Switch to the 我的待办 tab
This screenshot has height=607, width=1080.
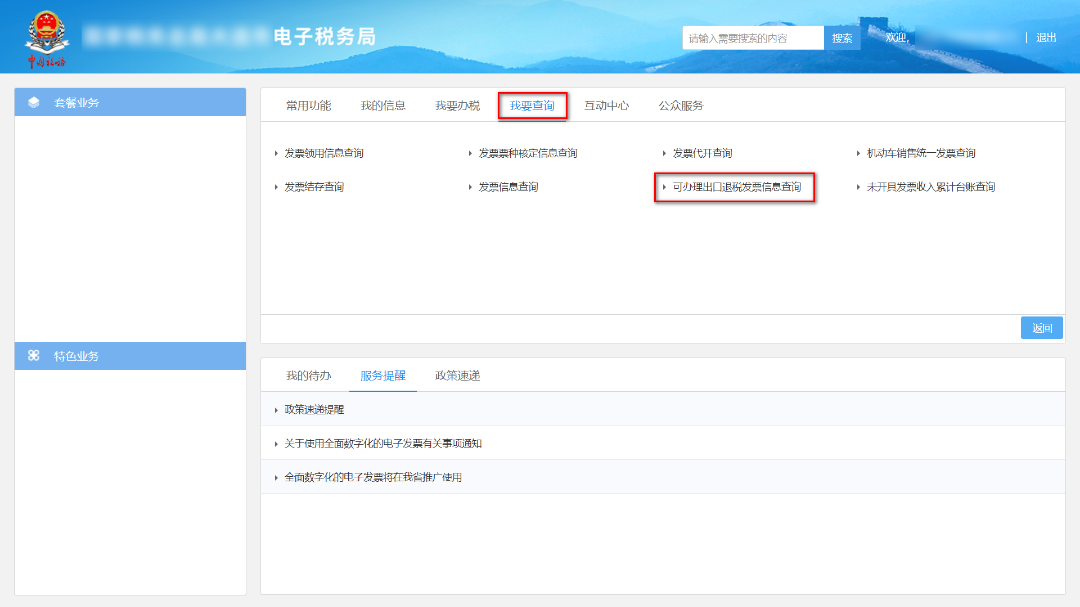coord(309,375)
